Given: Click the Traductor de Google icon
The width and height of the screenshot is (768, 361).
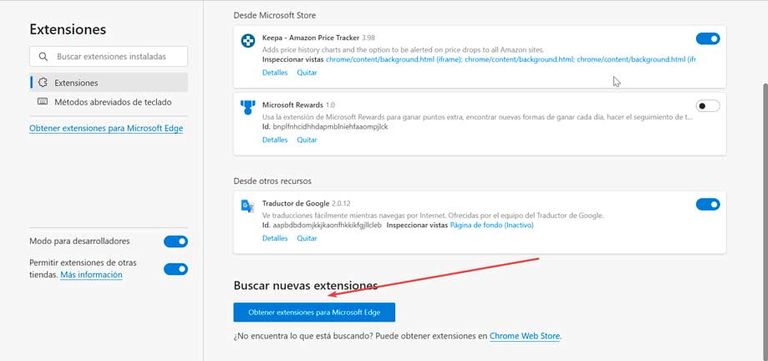Looking at the screenshot, I should coord(248,206).
